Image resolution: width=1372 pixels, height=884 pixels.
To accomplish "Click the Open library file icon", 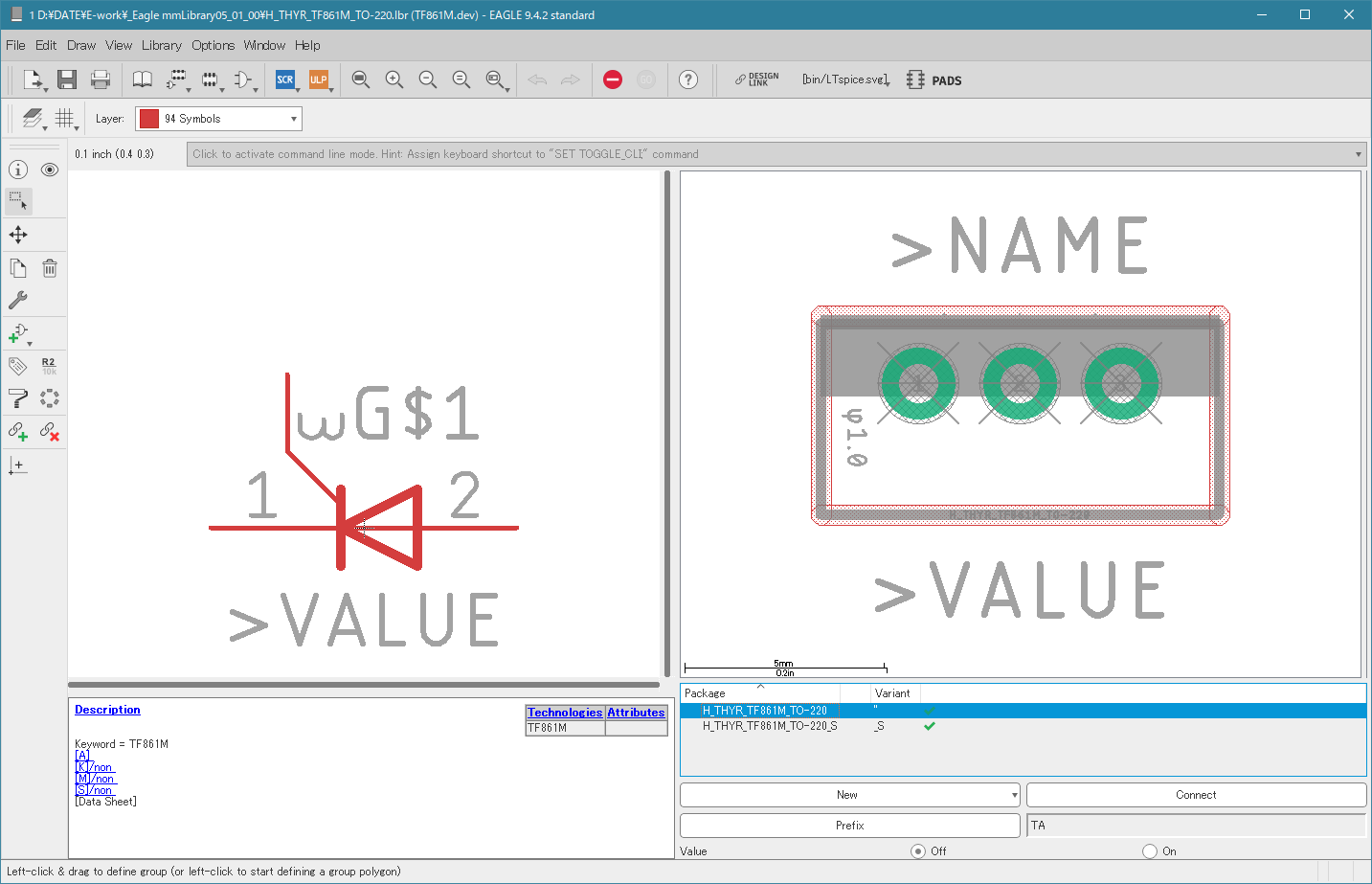I will [34, 79].
